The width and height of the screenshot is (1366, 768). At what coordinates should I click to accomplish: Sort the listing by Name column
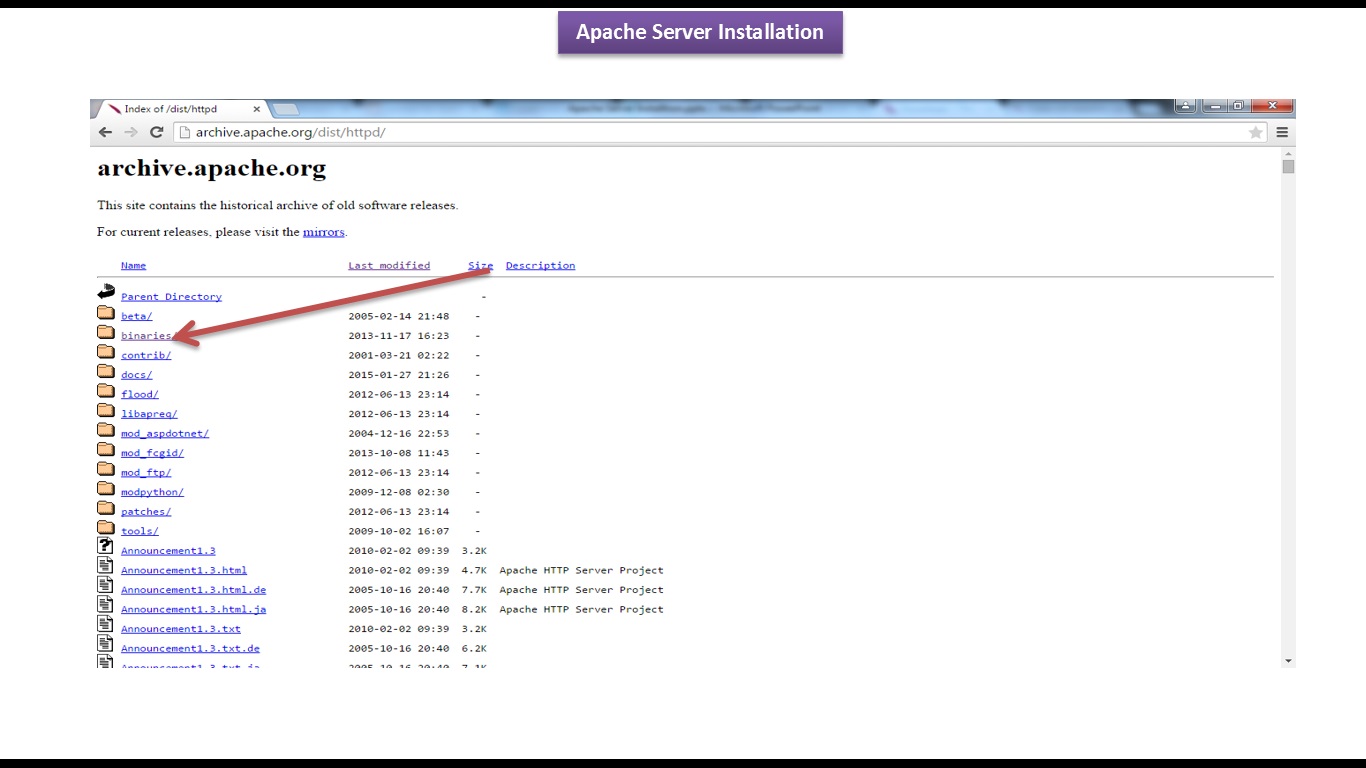pyautogui.click(x=133, y=266)
